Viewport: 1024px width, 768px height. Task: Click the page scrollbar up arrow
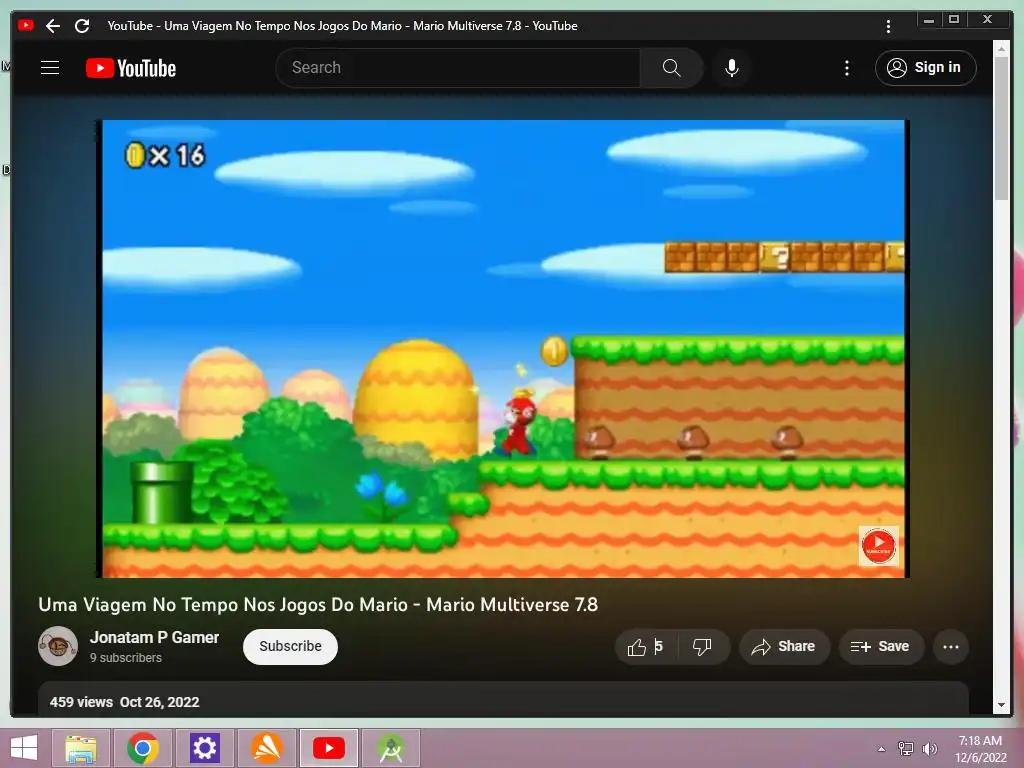coord(1001,48)
